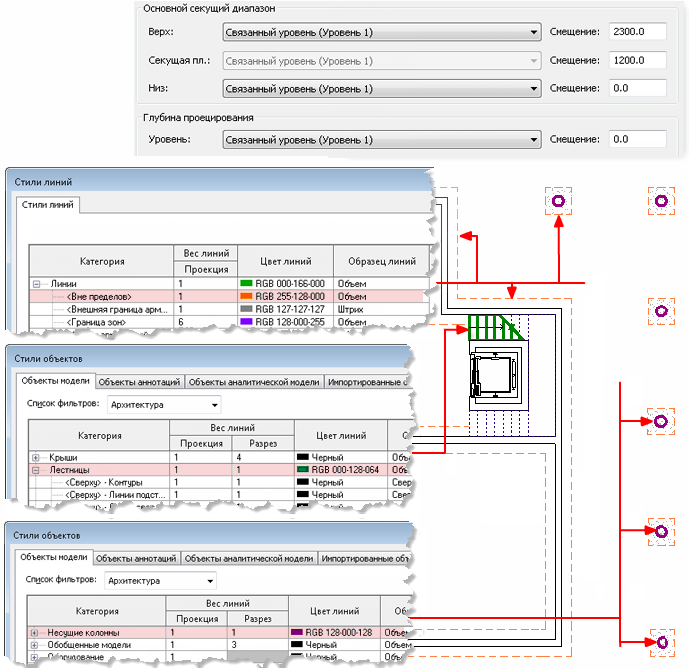Viewport: 689px width, 672px height.
Task: Open Импортированные tab in middle window
Action: (367, 382)
